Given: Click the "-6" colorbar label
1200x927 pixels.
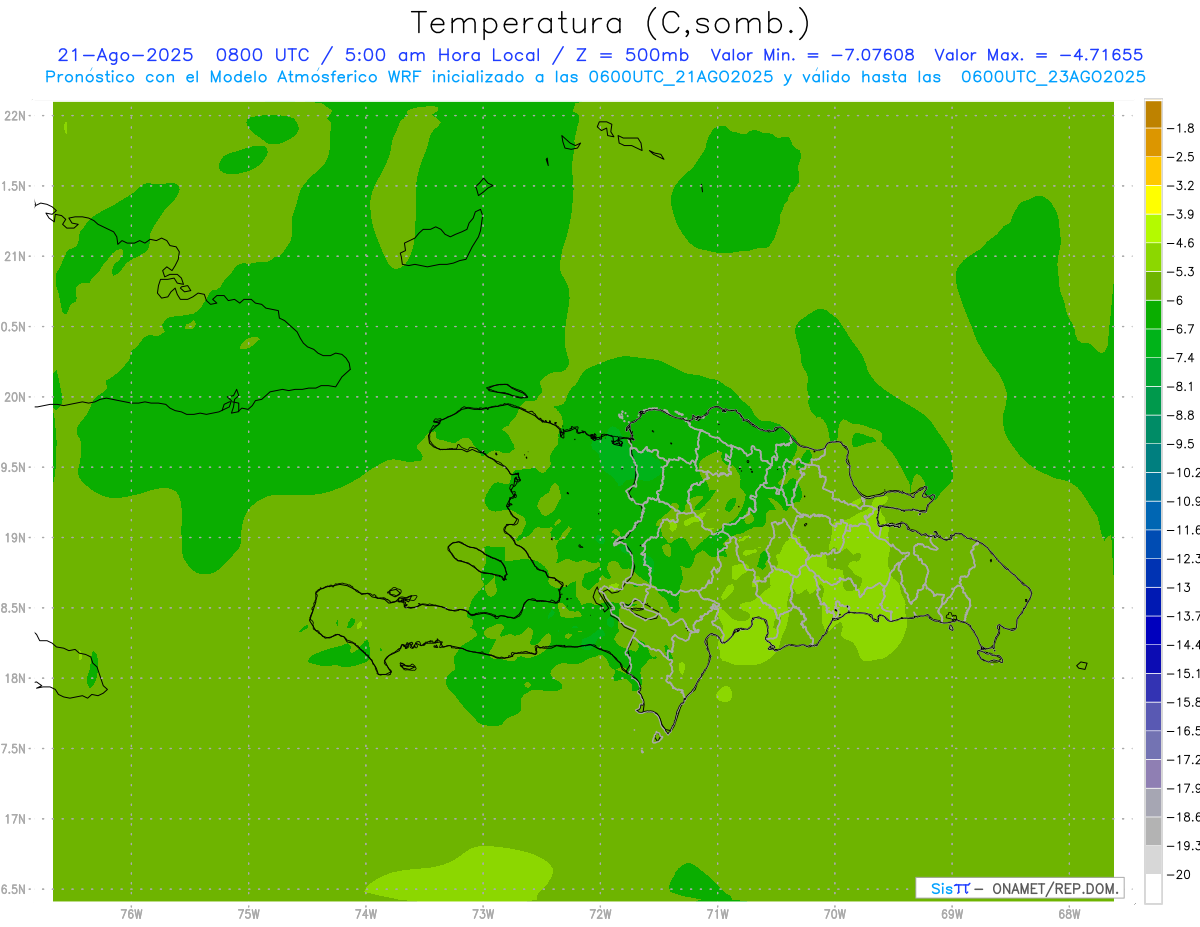Looking at the screenshot, I should coord(1177,300).
